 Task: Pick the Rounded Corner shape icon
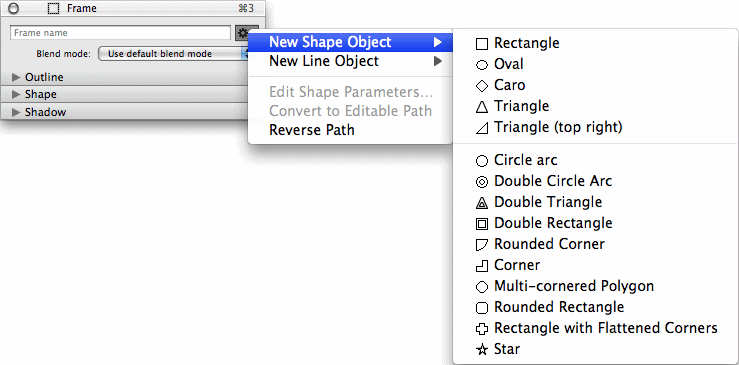482,245
